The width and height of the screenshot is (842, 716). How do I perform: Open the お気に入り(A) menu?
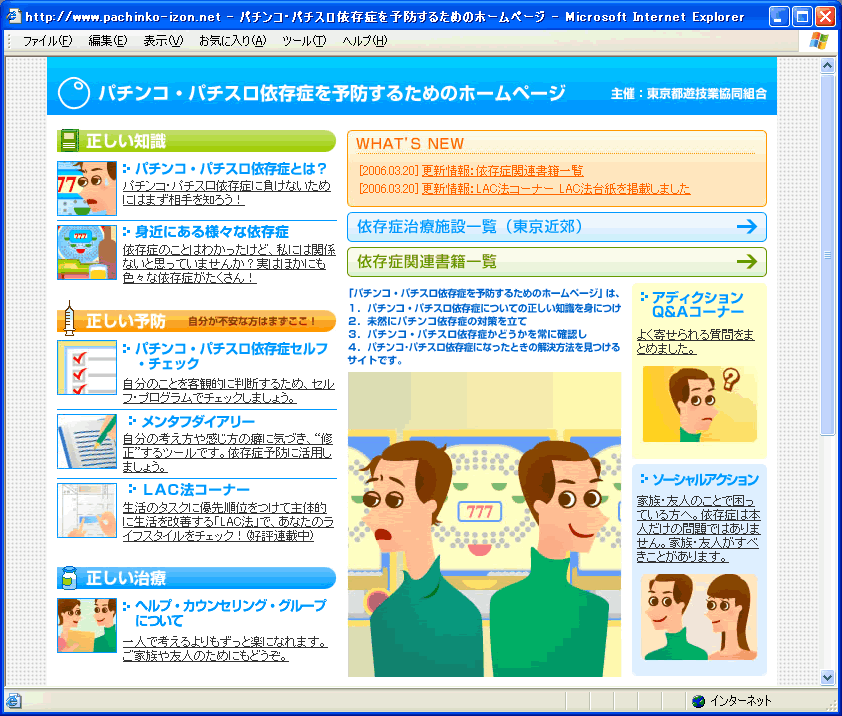[232, 40]
